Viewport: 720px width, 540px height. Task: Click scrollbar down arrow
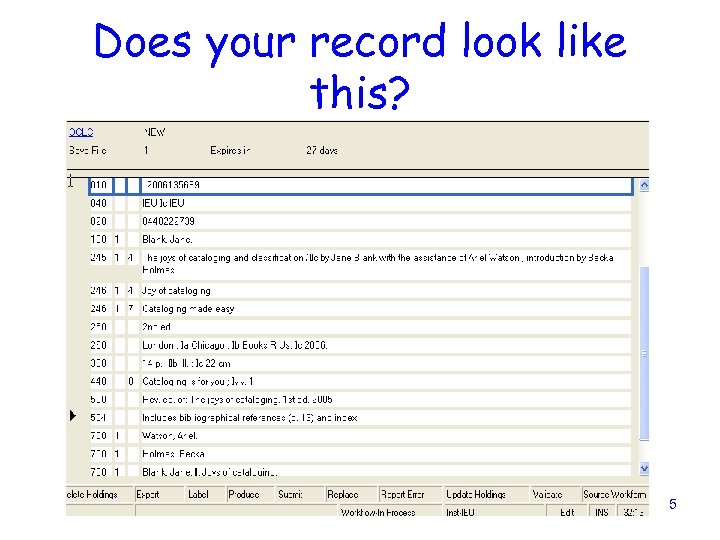(644, 468)
